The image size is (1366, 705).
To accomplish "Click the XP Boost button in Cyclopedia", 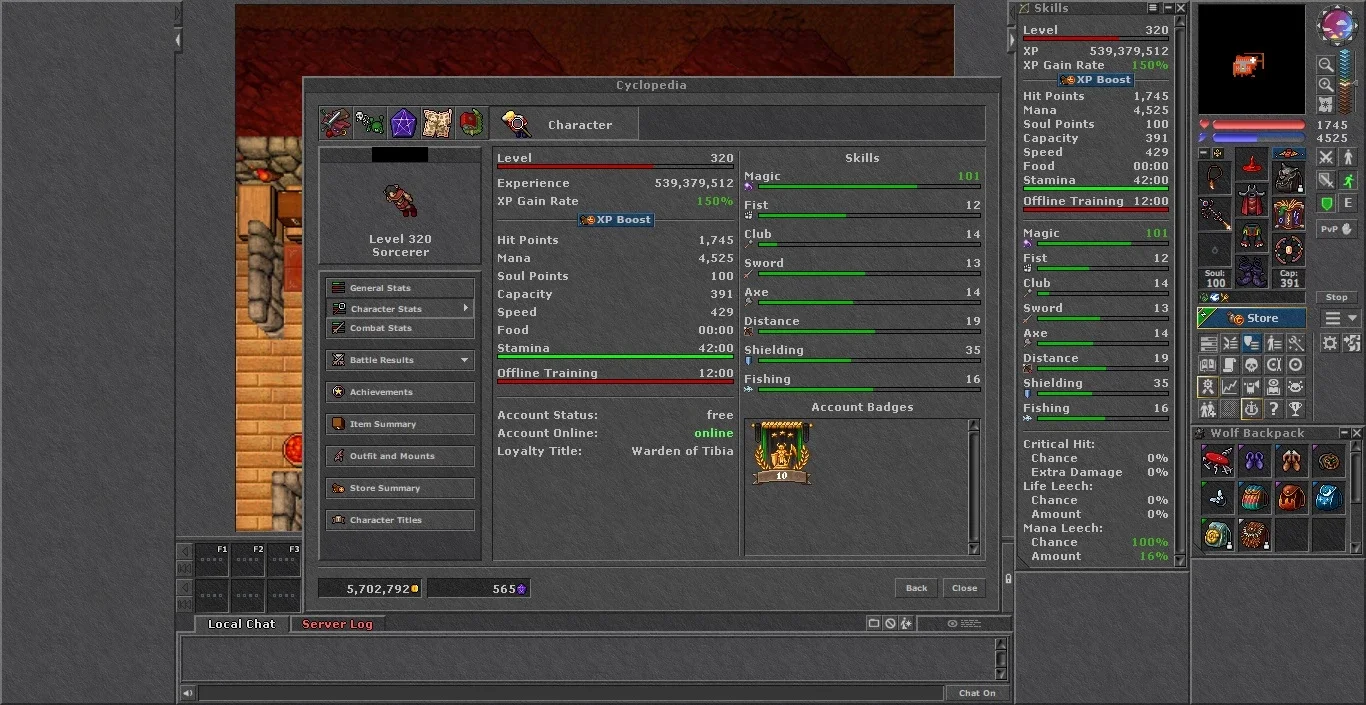I will (616, 220).
